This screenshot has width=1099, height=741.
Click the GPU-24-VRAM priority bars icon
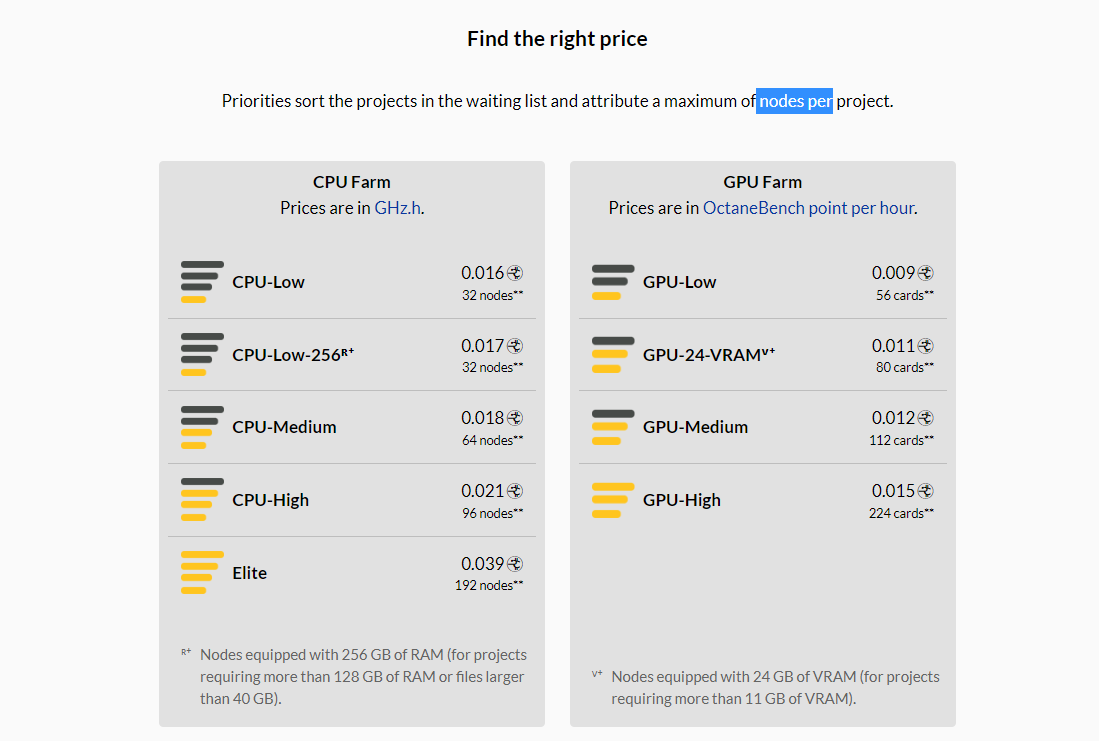pos(613,355)
